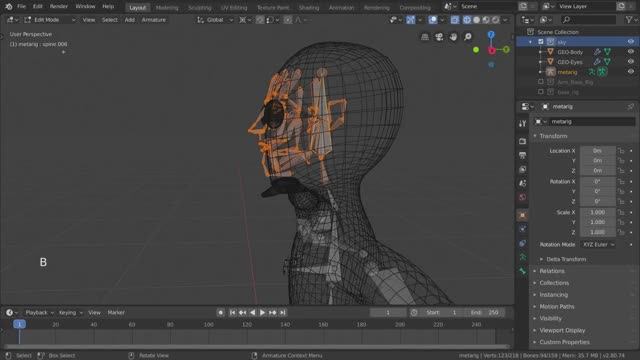Screen dimensions: 640x360
Task: Click the GEO-Body mesh icon in outliner
Action: click(551, 52)
